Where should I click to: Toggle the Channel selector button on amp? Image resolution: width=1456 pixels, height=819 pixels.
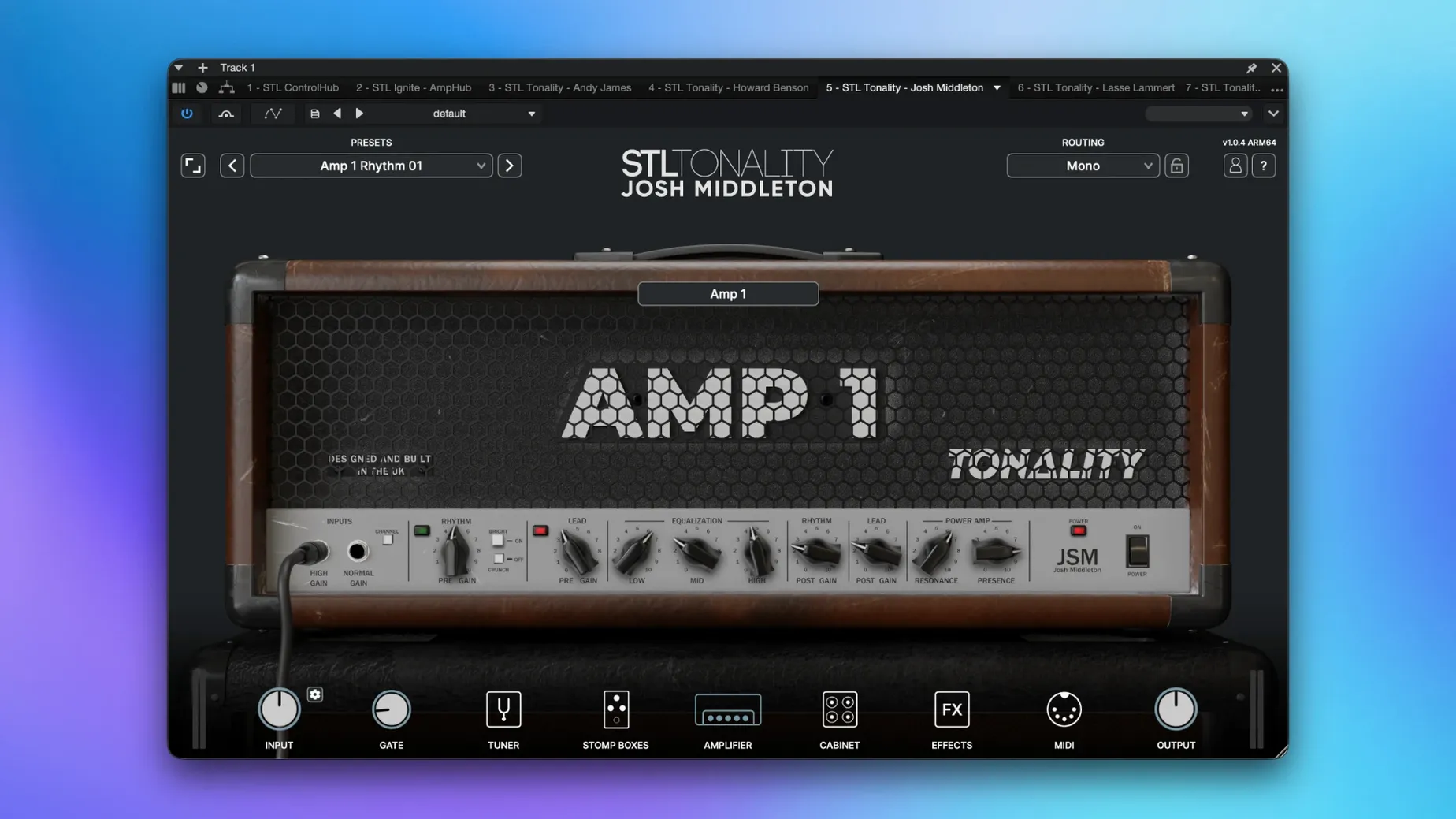pos(387,540)
